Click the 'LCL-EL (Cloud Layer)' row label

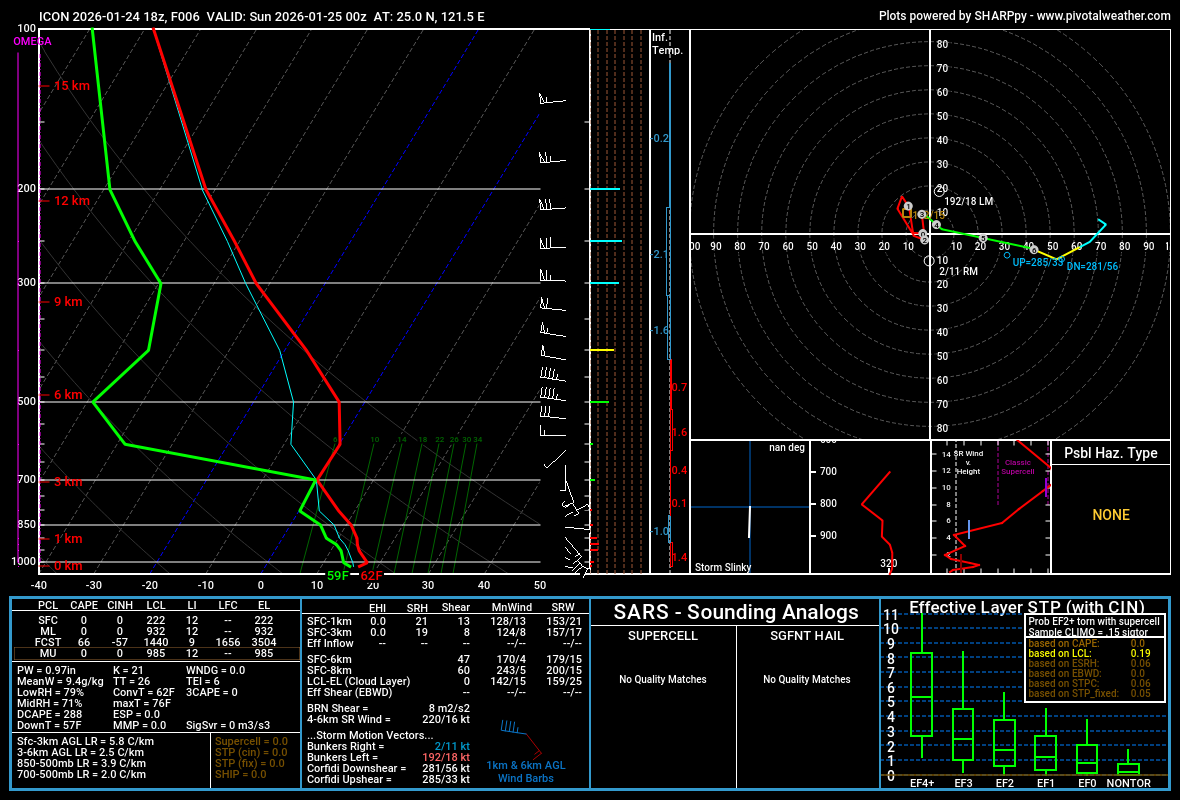tap(358, 681)
